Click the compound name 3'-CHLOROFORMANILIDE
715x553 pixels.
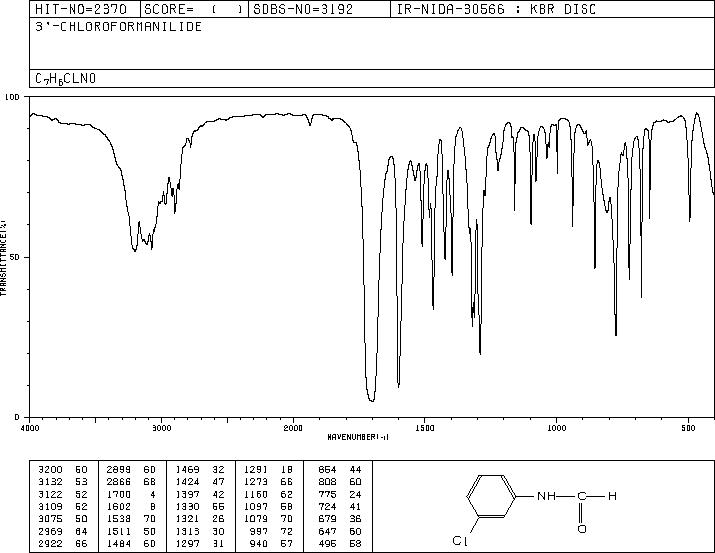[x=119, y=26]
